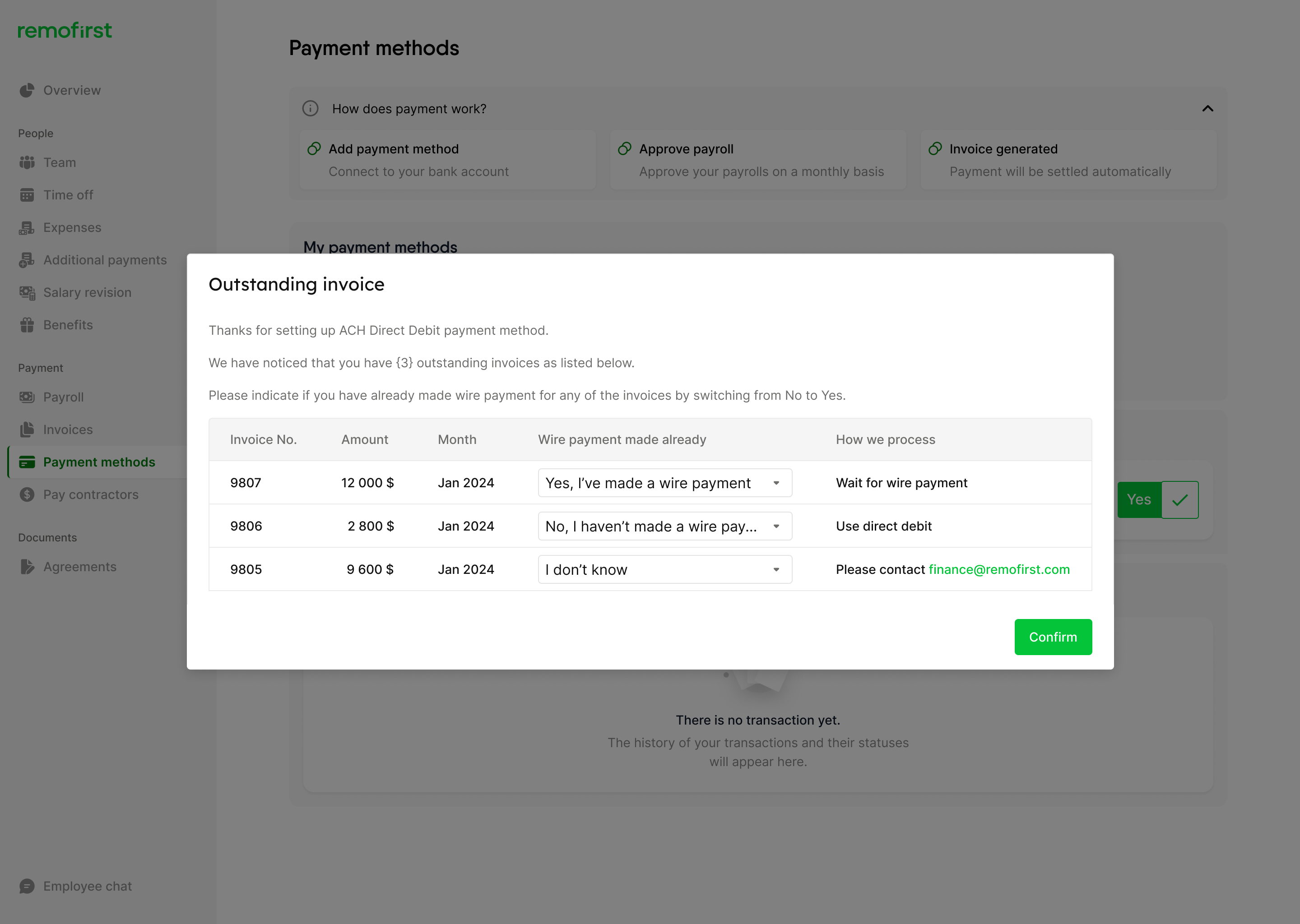Click the Benefits gift icon

tap(27, 325)
